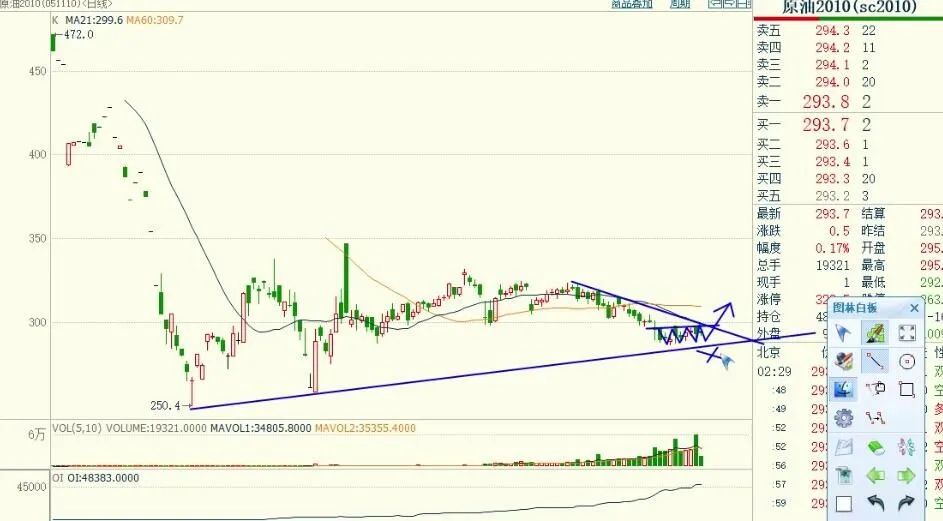Click the 最高 highest price label
The height and width of the screenshot is (521, 943).
873,265
